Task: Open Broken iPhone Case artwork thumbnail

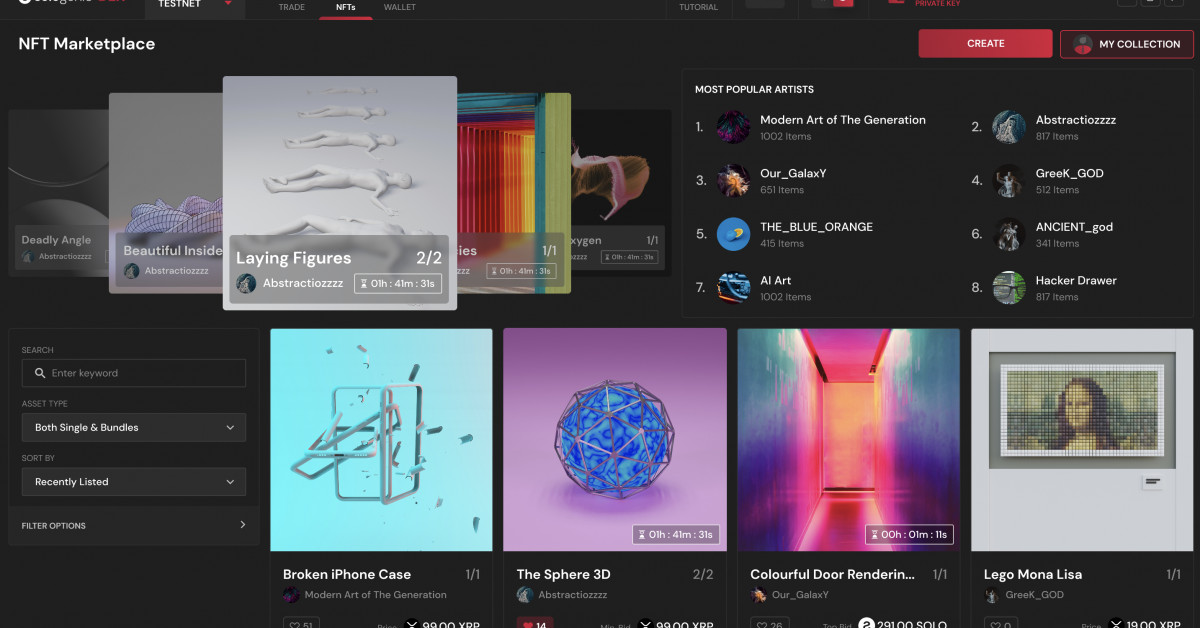Action: pos(381,440)
